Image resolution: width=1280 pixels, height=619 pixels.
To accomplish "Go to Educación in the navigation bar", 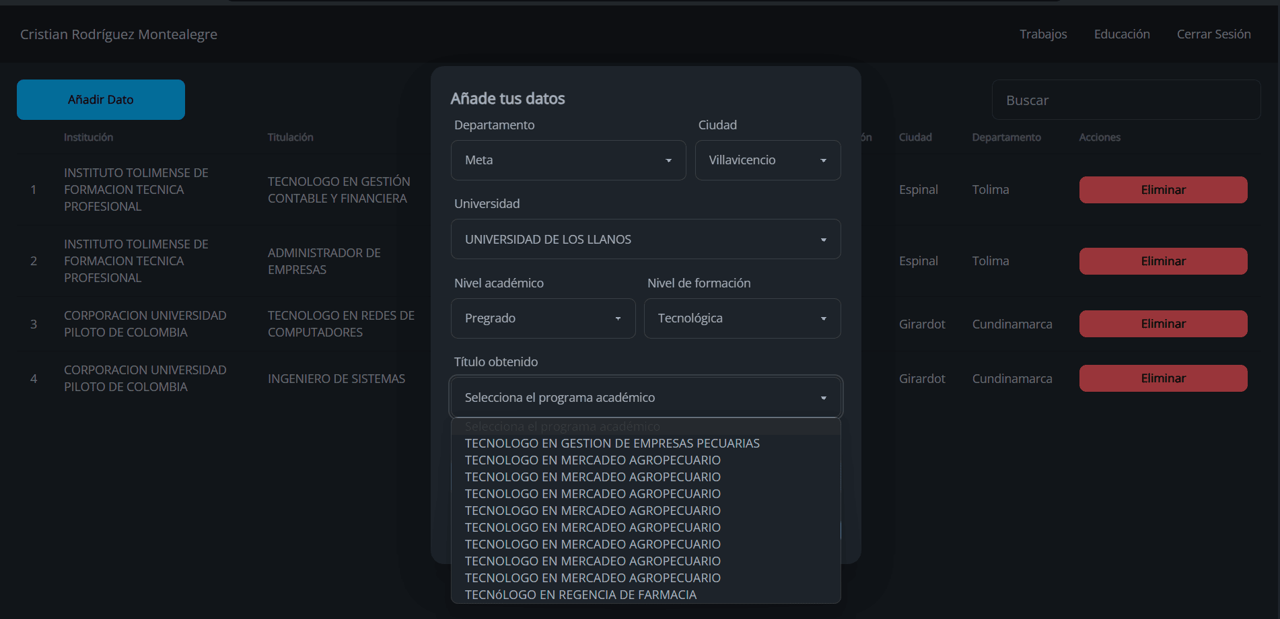I will [x=1122, y=34].
